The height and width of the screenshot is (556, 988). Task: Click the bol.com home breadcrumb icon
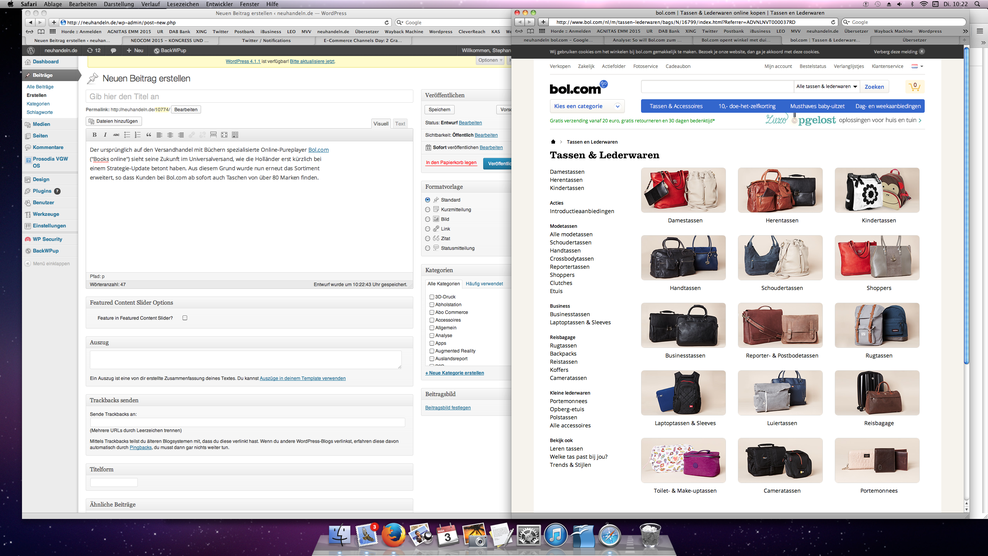pos(553,142)
